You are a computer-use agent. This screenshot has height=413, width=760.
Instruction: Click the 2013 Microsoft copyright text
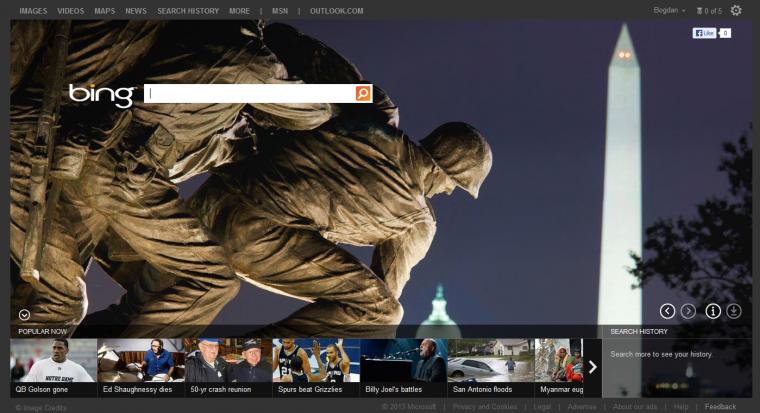(408, 407)
